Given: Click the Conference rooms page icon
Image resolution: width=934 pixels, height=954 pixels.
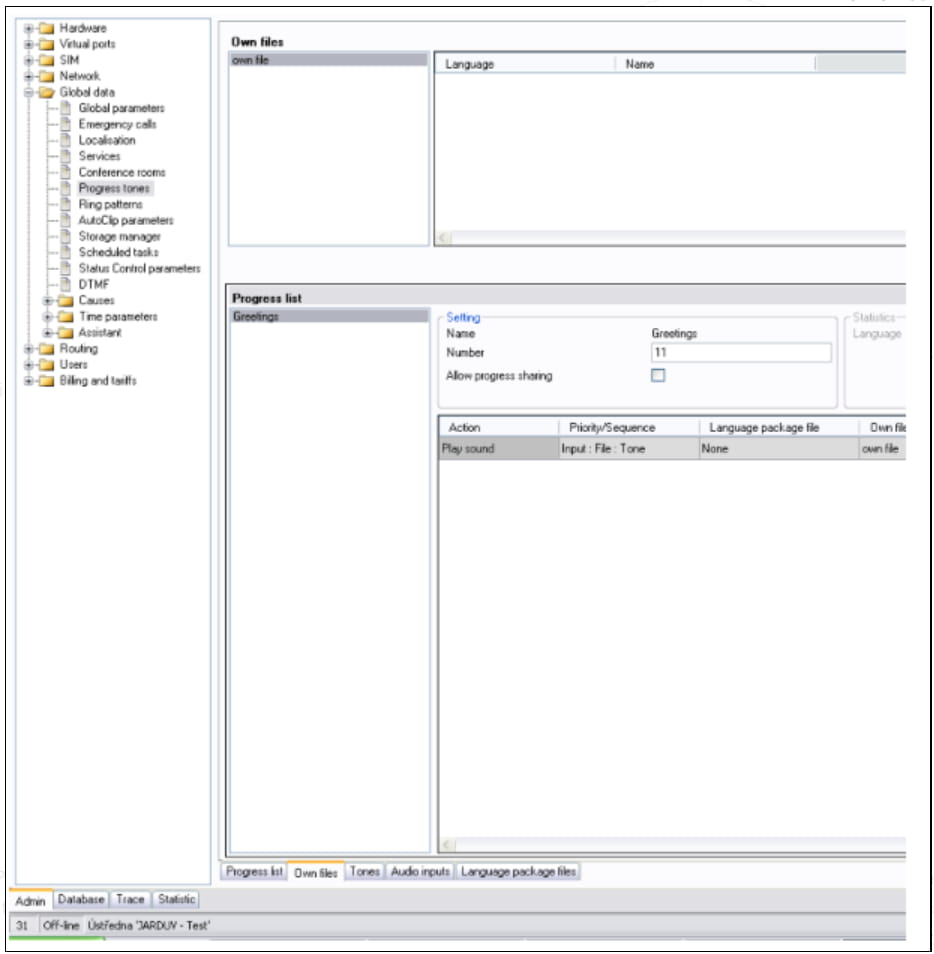Looking at the screenshot, I should (66, 172).
